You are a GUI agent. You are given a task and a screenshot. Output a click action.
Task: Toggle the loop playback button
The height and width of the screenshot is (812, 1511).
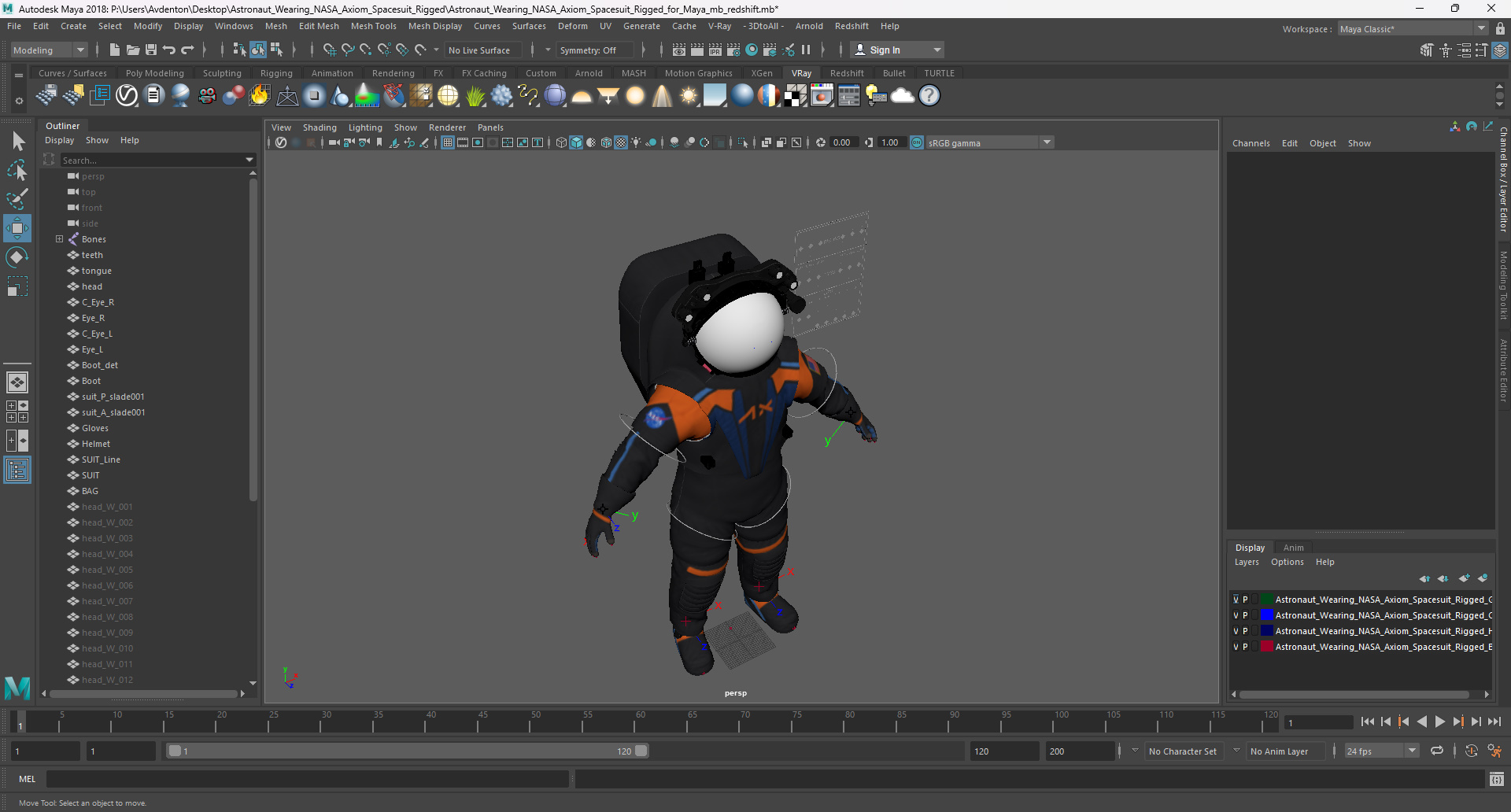click(x=1437, y=751)
